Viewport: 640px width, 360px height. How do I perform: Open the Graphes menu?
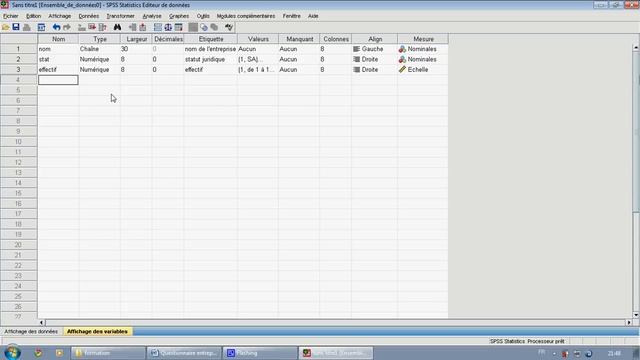tap(179, 16)
